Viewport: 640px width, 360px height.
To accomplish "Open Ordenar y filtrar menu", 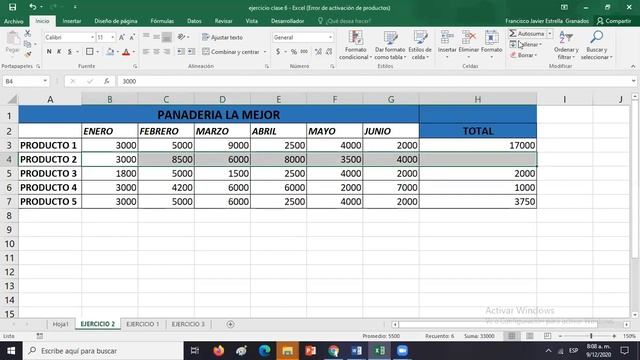I will 566,45.
